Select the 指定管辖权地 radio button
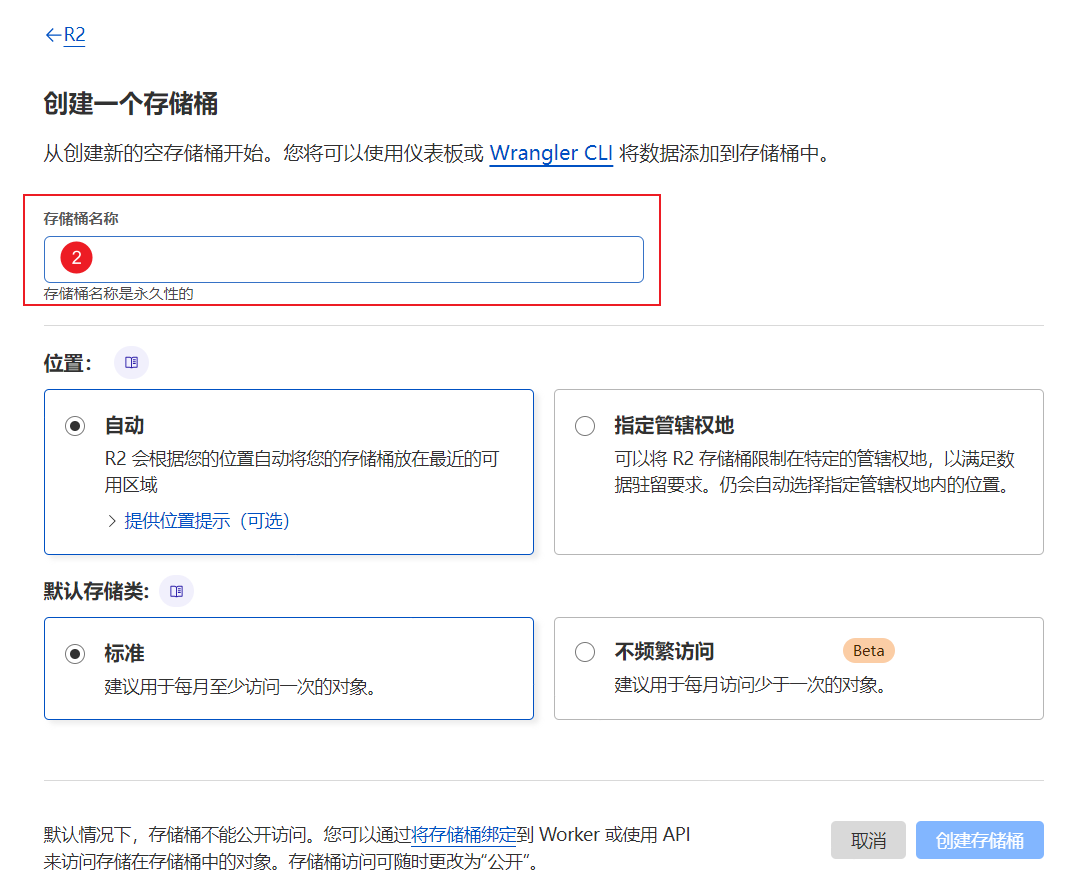Screen dimensions: 1079x889 [585, 426]
